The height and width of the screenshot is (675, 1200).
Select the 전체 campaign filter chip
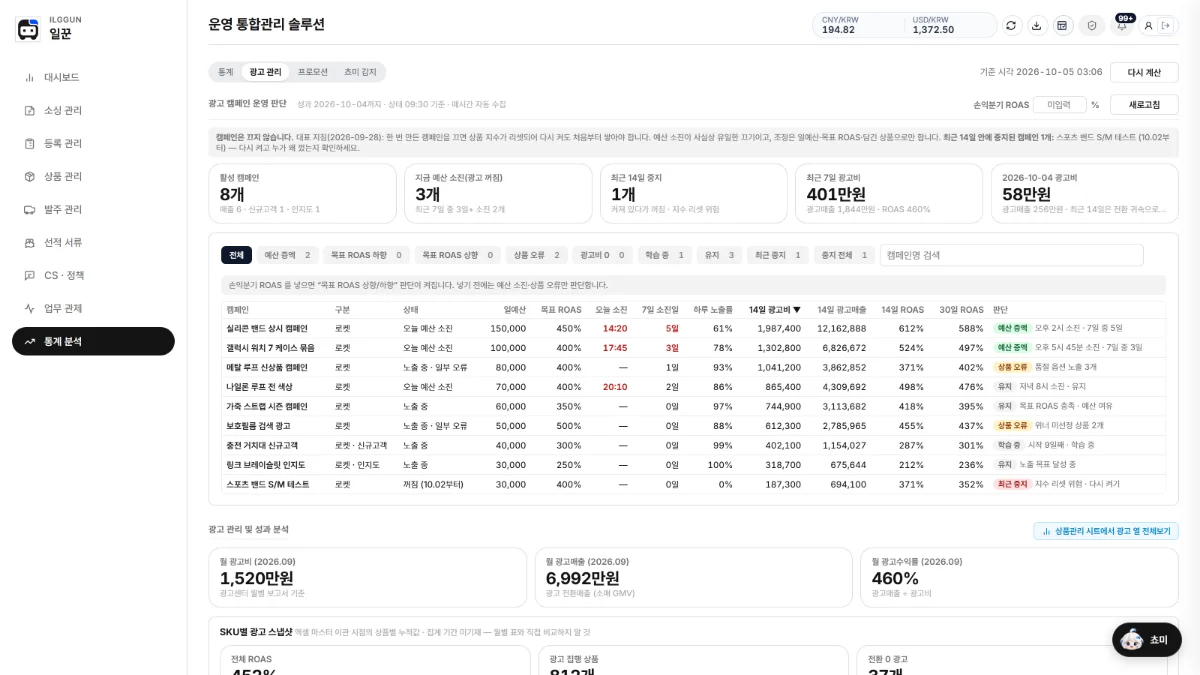[236, 255]
